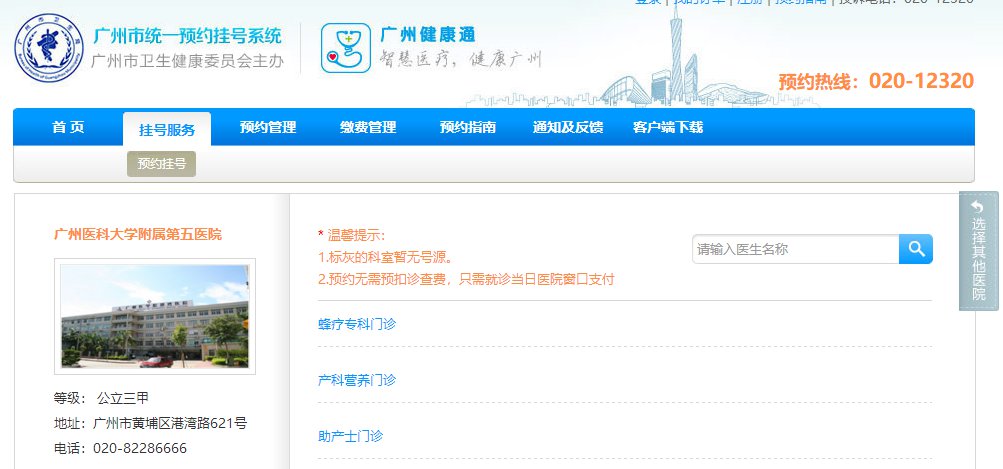This screenshot has height=469, width=1003.
Task: Open the 客户端下载 menu
Action: [668, 127]
